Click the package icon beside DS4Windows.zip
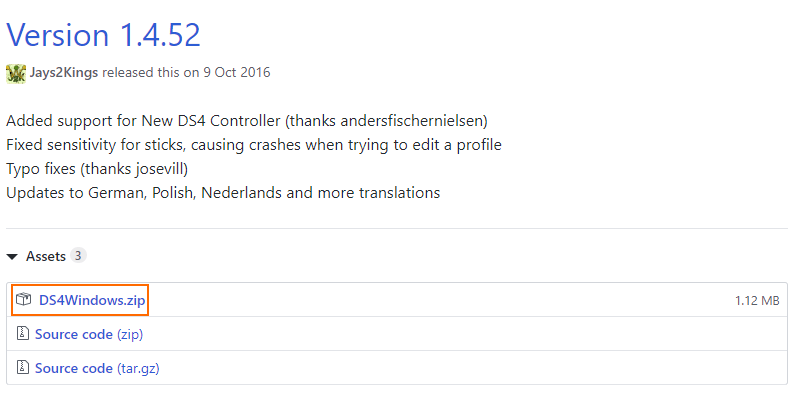Image resolution: width=812 pixels, height=414 pixels. pyautogui.click(x=23, y=299)
